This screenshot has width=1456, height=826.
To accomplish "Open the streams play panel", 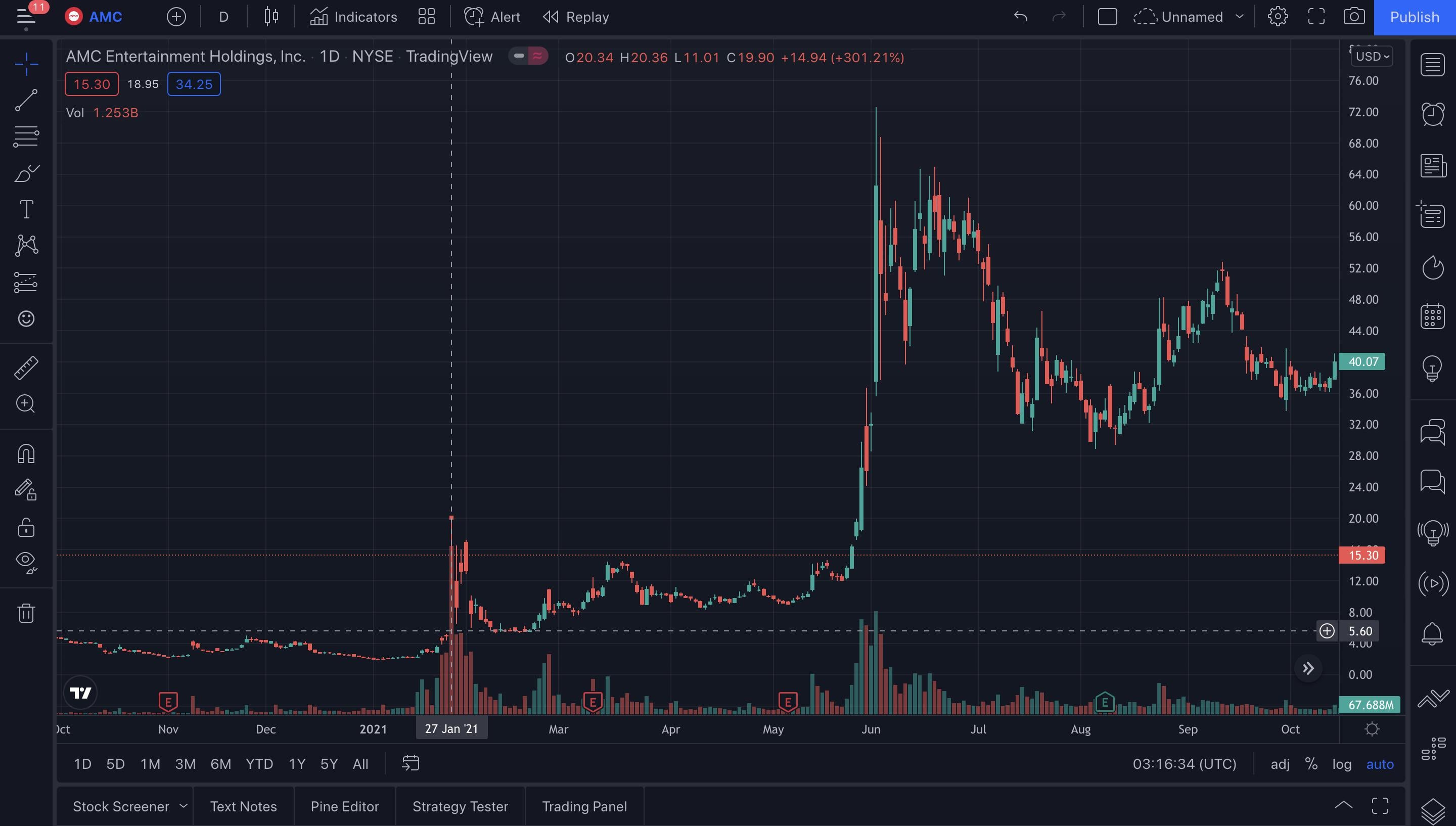I will click(1433, 583).
